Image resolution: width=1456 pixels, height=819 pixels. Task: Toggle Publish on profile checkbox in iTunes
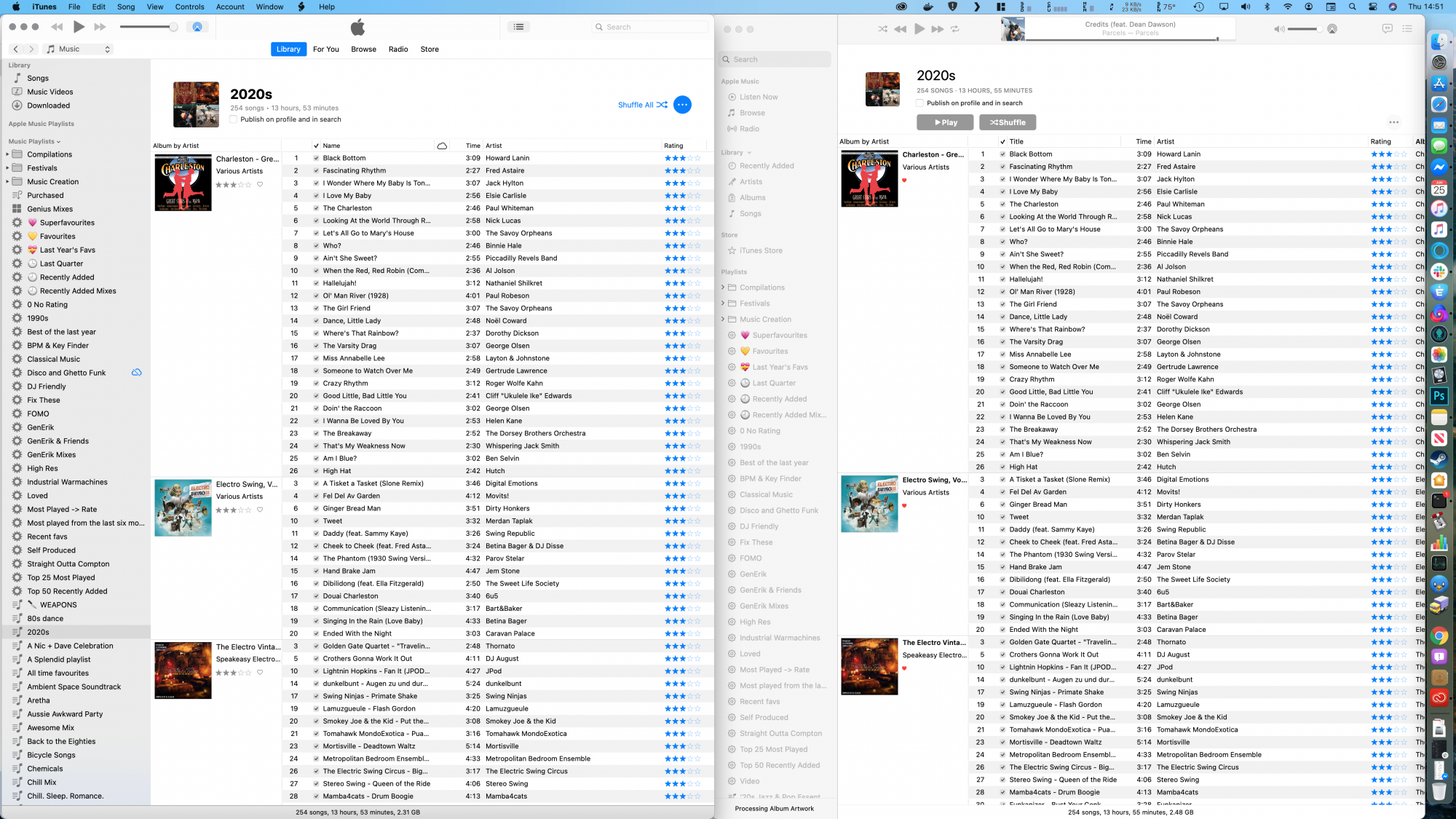pos(234,119)
